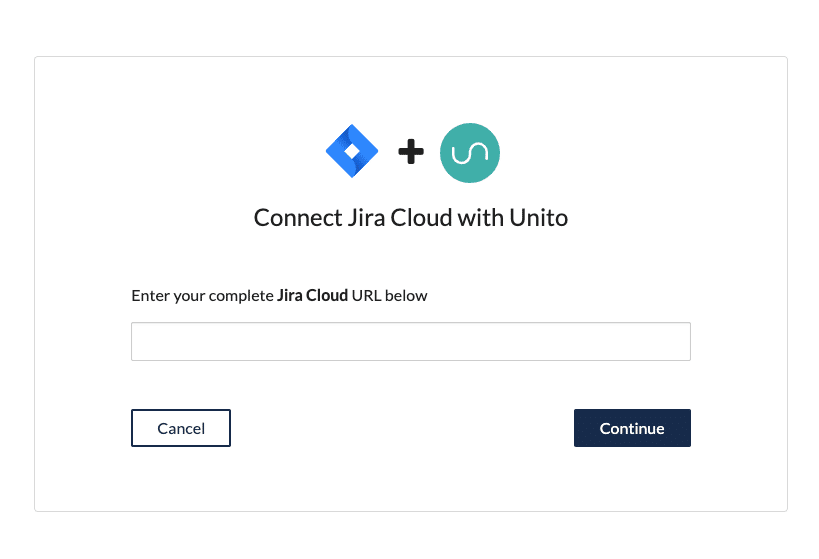819x559 pixels.
Task: Click the Continue button
Action: click(632, 428)
